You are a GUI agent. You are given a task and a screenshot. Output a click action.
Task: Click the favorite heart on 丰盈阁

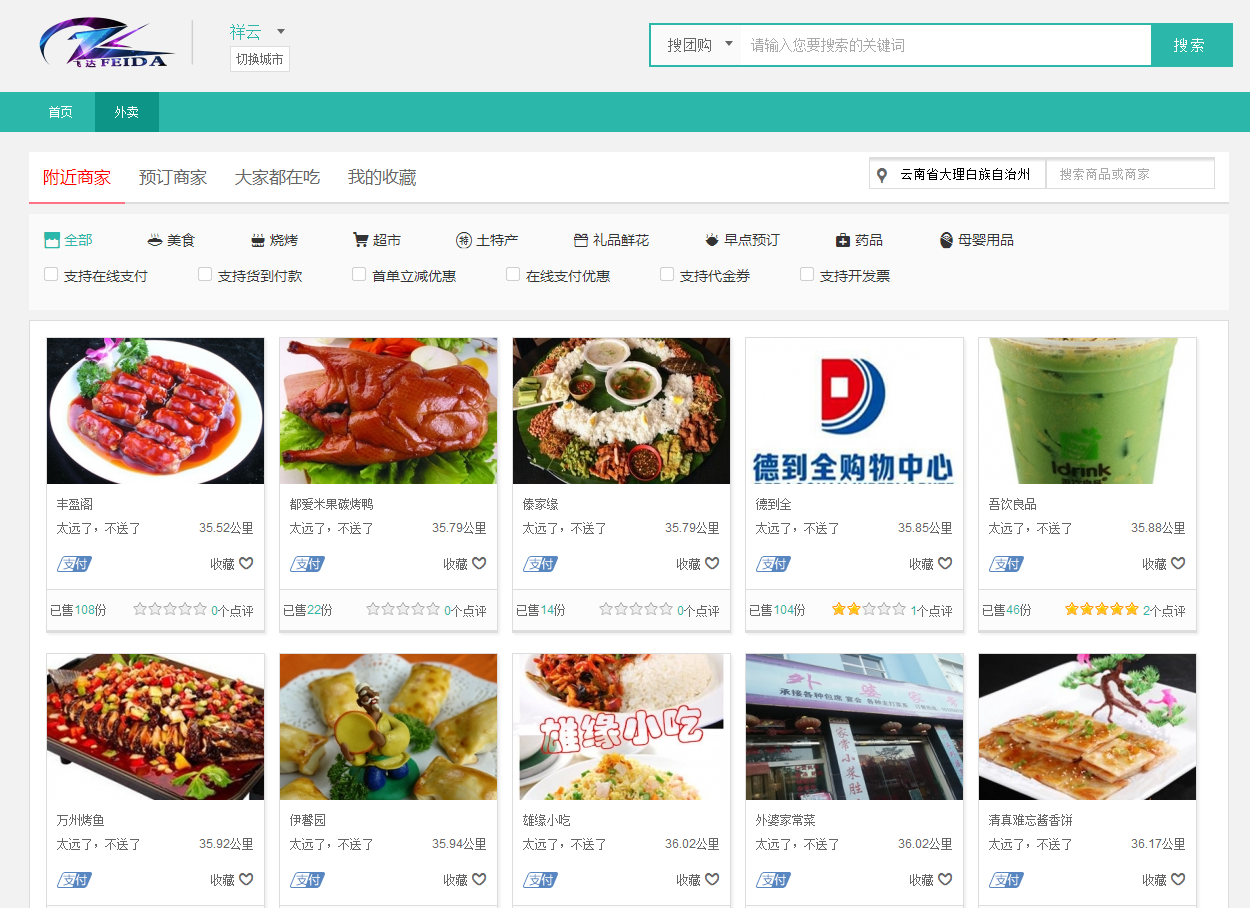pos(246,564)
